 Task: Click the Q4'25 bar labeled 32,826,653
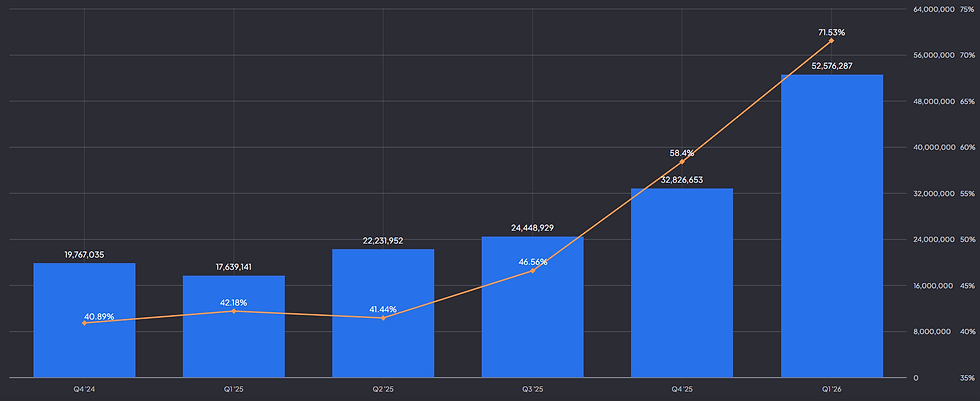coord(682,283)
